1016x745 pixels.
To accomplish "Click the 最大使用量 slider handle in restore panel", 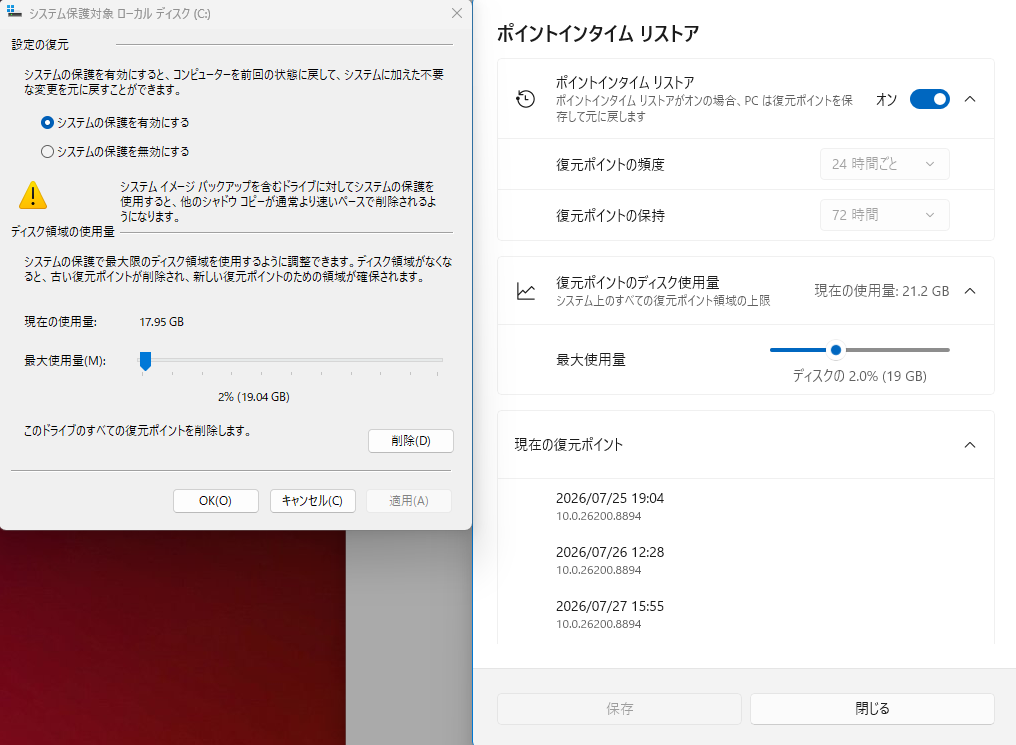I will click(x=836, y=350).
